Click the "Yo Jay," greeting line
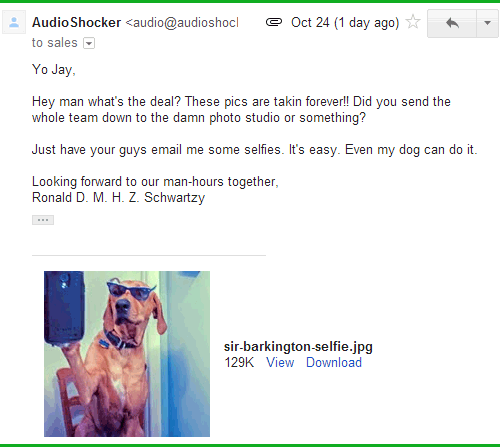 click(x=54, y=70)
